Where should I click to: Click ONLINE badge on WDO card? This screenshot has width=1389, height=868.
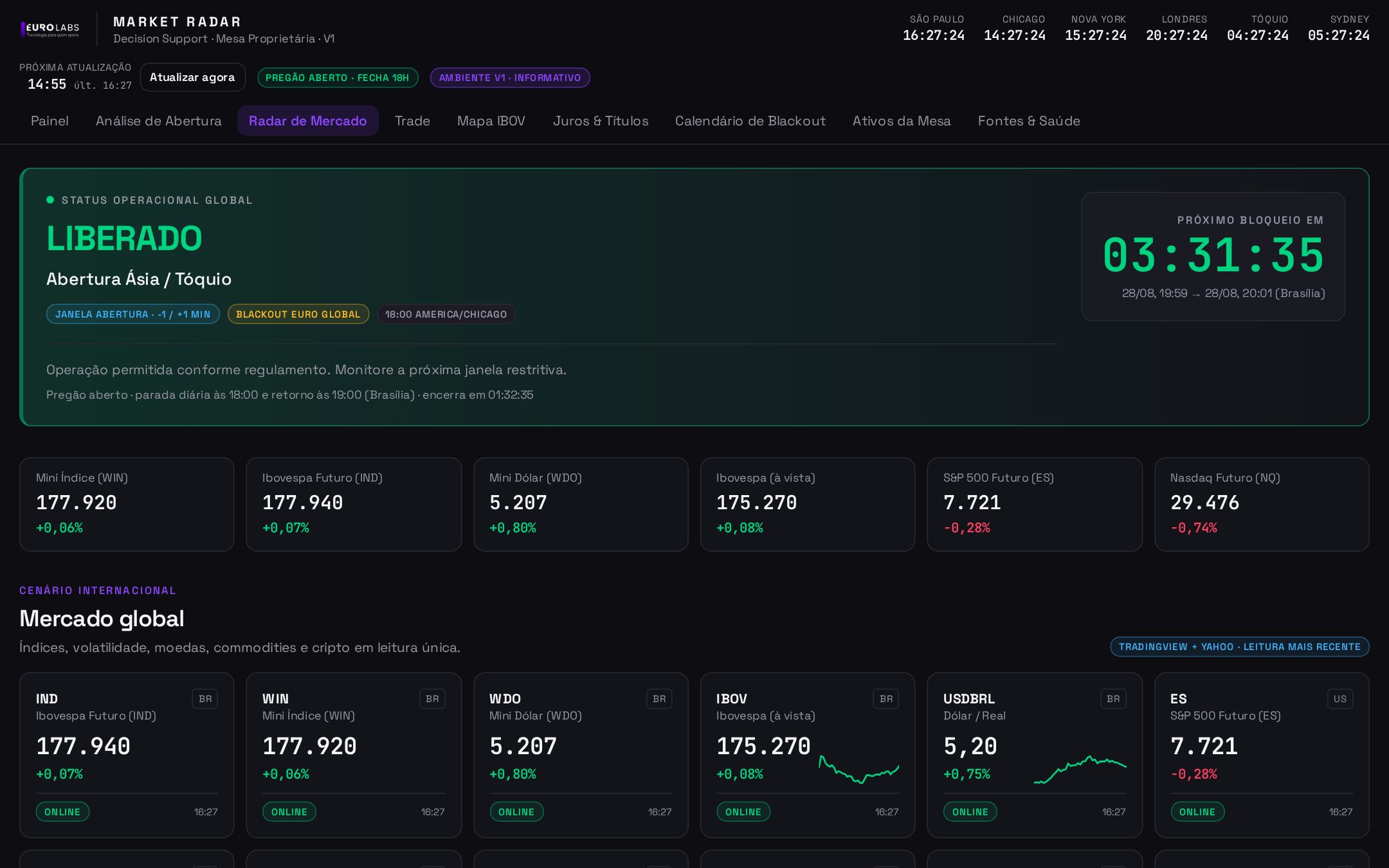(x=516, y=812)
